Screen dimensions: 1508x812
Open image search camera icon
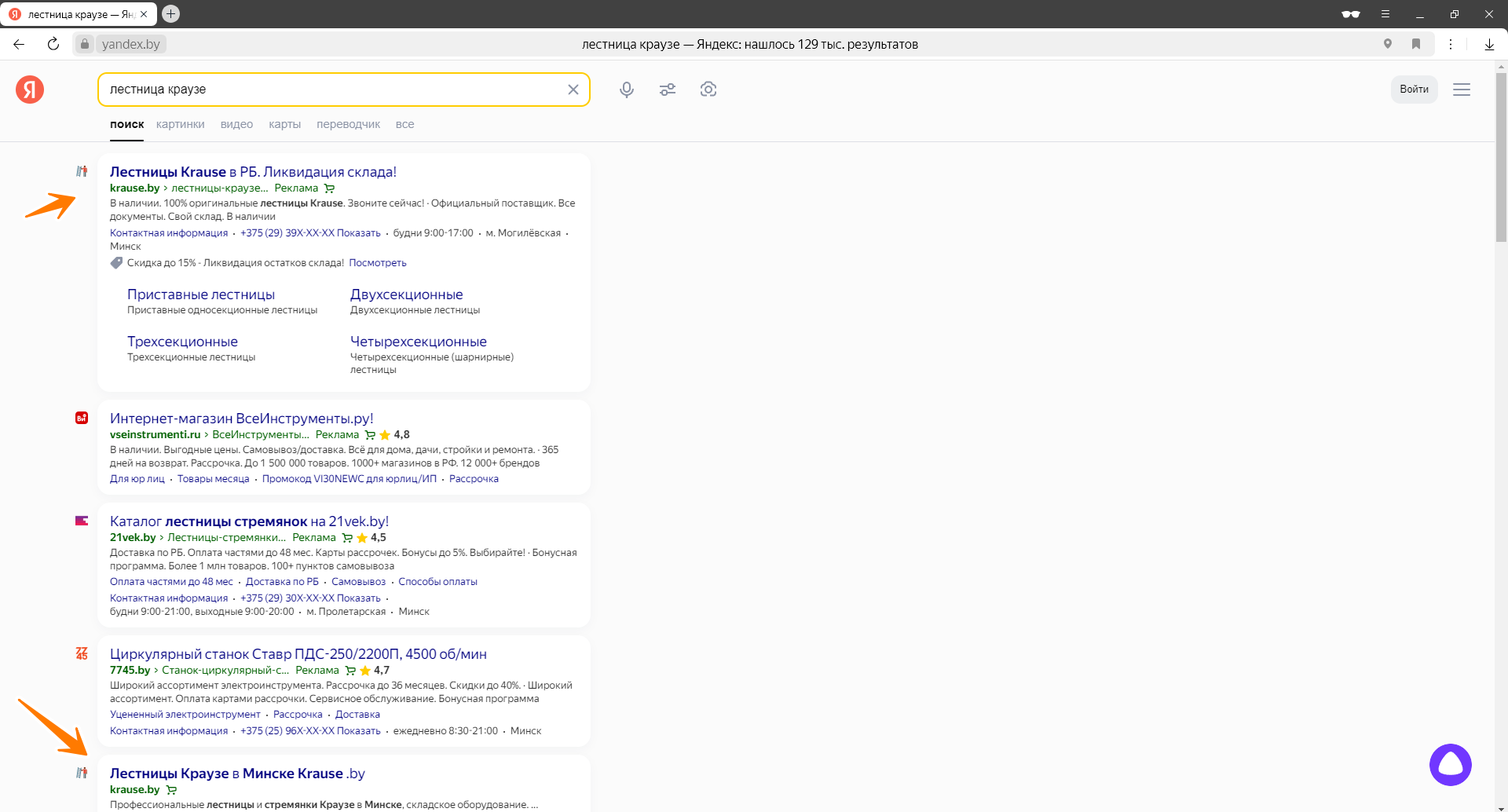[708, 90]
